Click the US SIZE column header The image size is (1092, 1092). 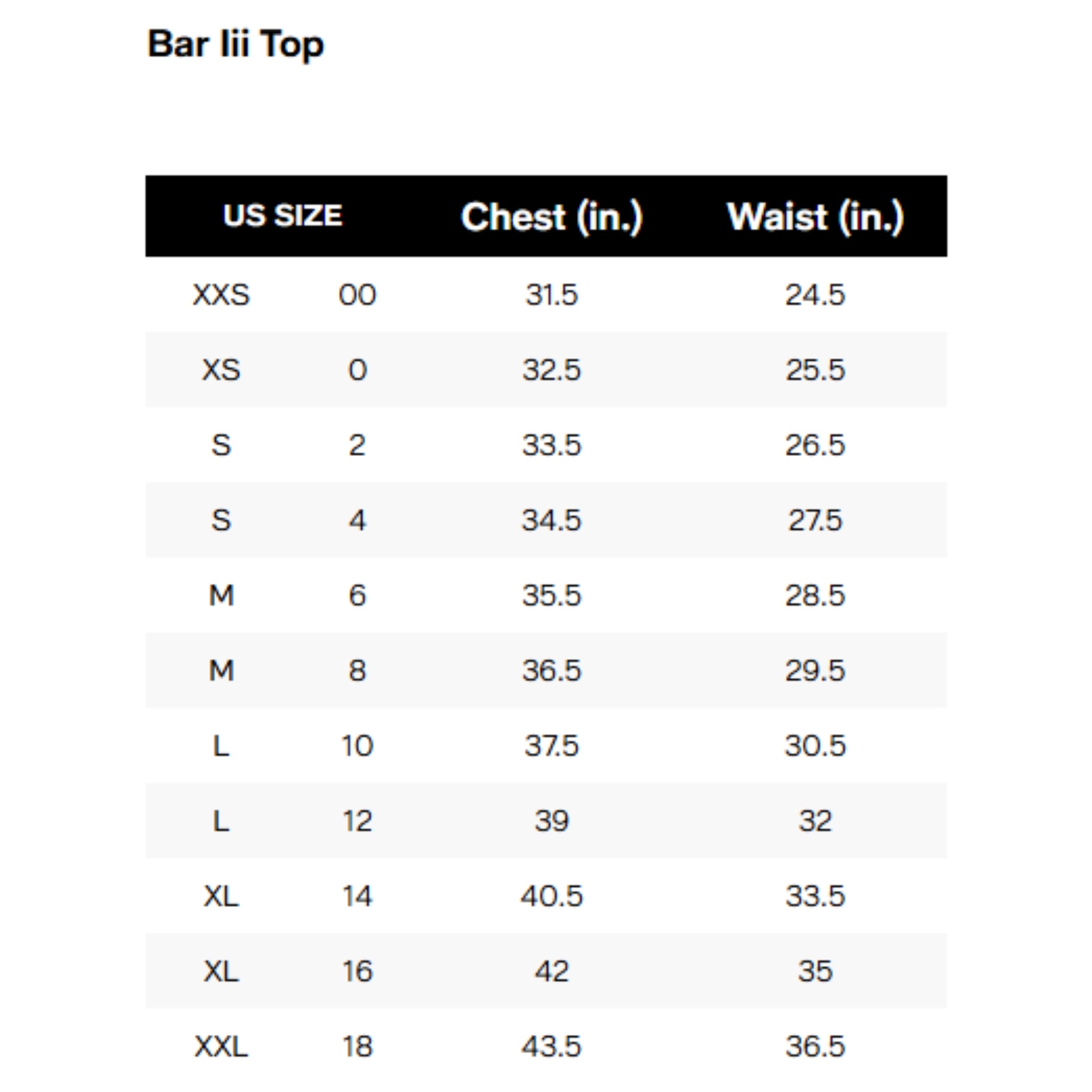click(x=283, y=216)
